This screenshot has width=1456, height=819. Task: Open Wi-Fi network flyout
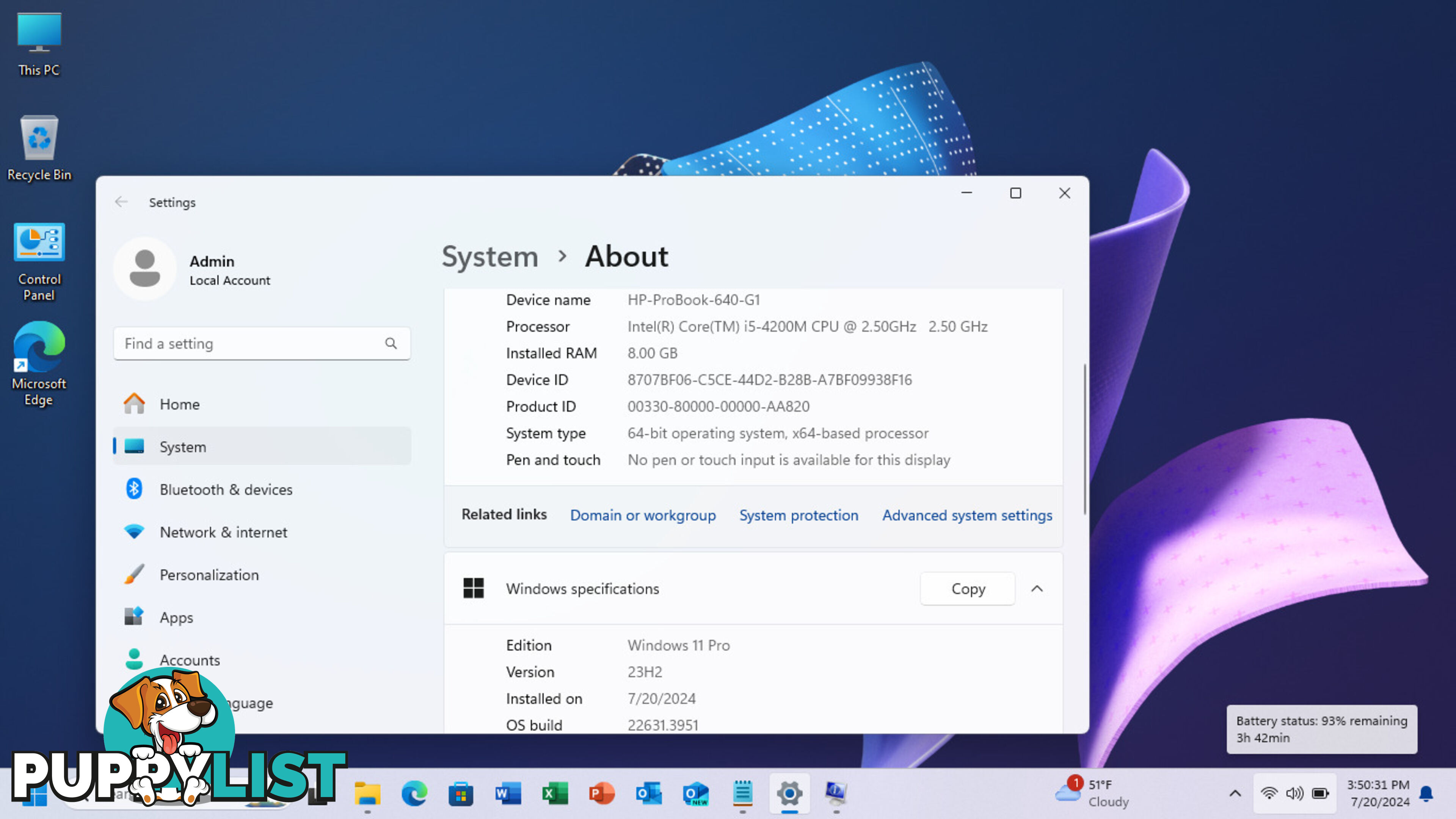click(x=1269, y=794)
